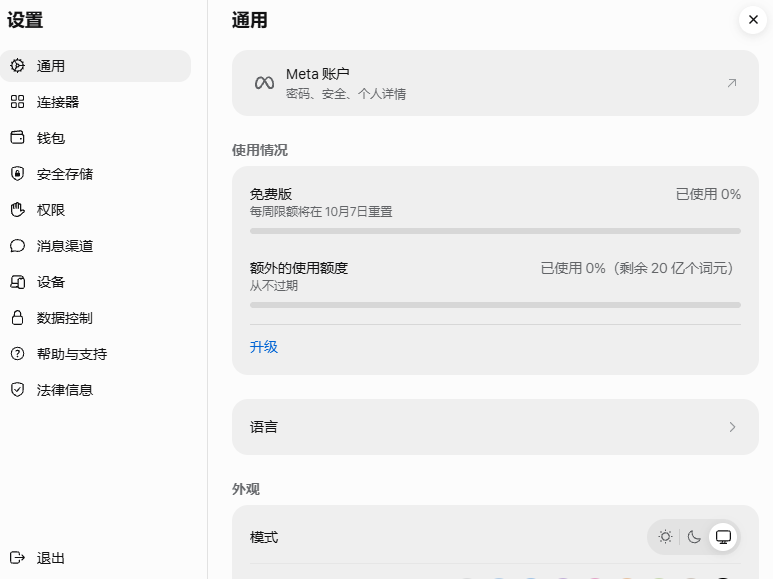Open the 消息渠道 settings tab

click(96, 246)
